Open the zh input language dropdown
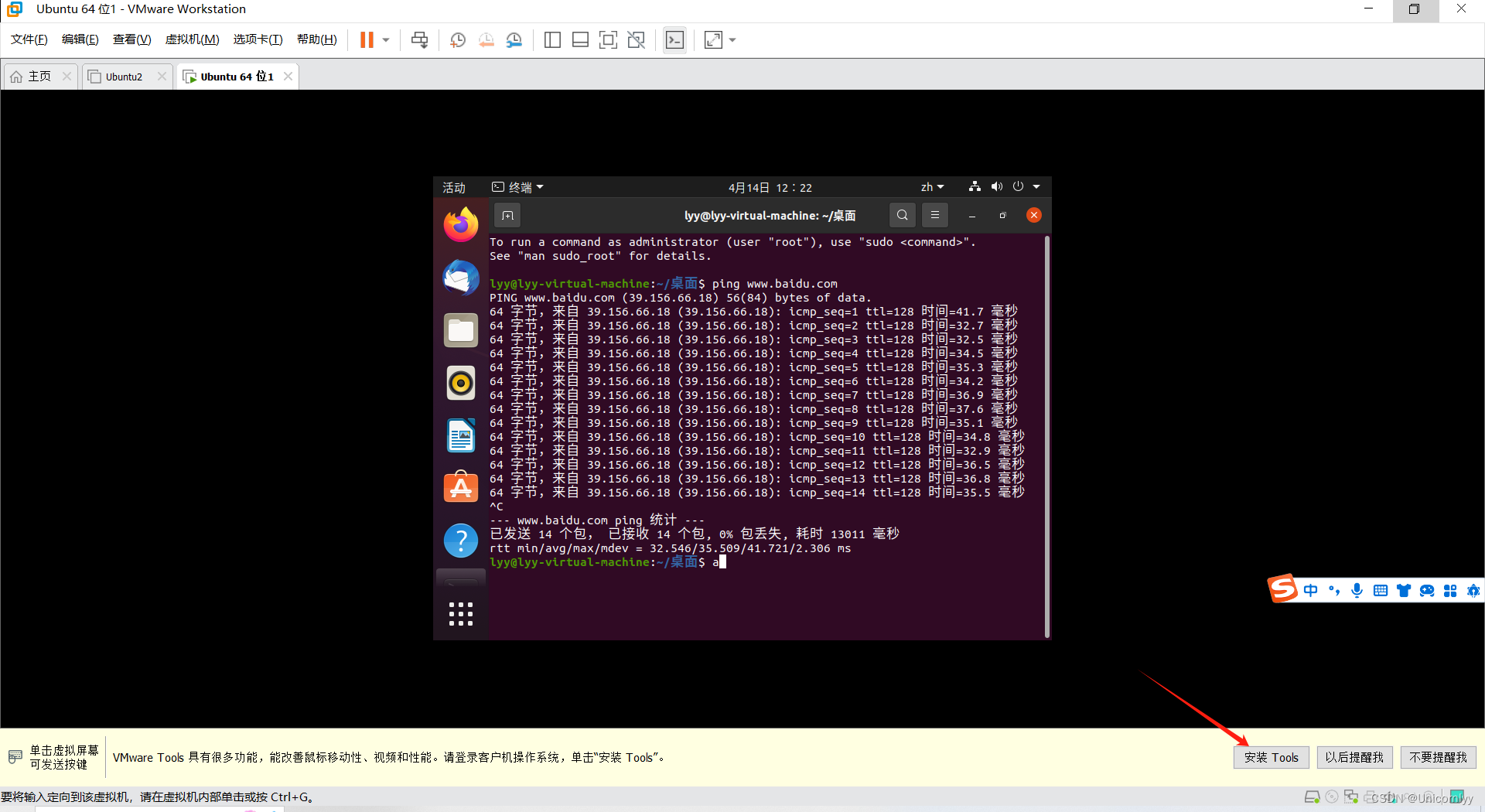 932,187
